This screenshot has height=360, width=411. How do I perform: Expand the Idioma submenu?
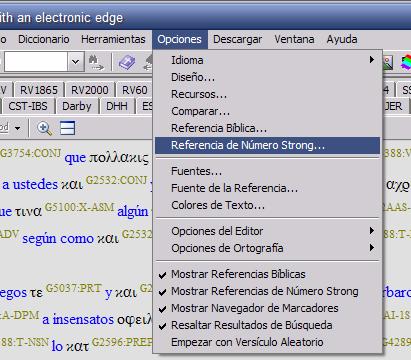[267, 60]
